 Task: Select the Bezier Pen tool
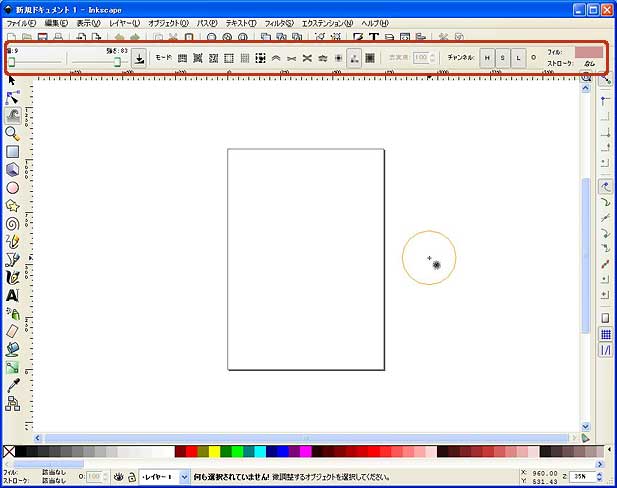[x=13, y=259]
